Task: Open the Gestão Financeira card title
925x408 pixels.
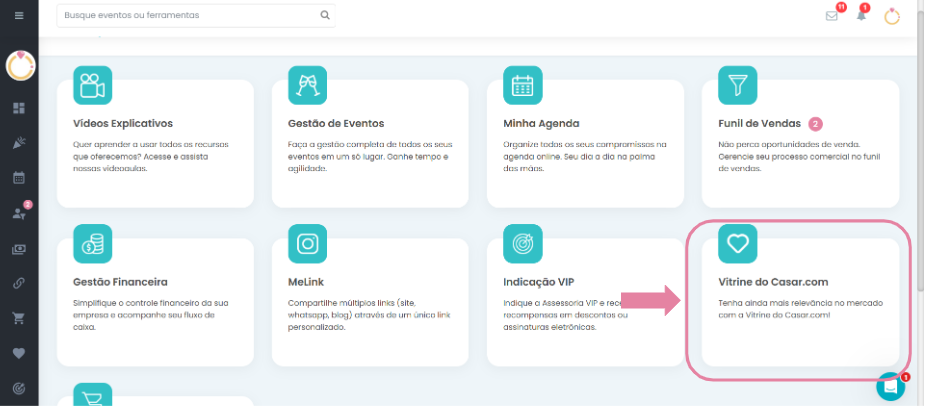Action: pyautogui.click(x=120, y=282)
